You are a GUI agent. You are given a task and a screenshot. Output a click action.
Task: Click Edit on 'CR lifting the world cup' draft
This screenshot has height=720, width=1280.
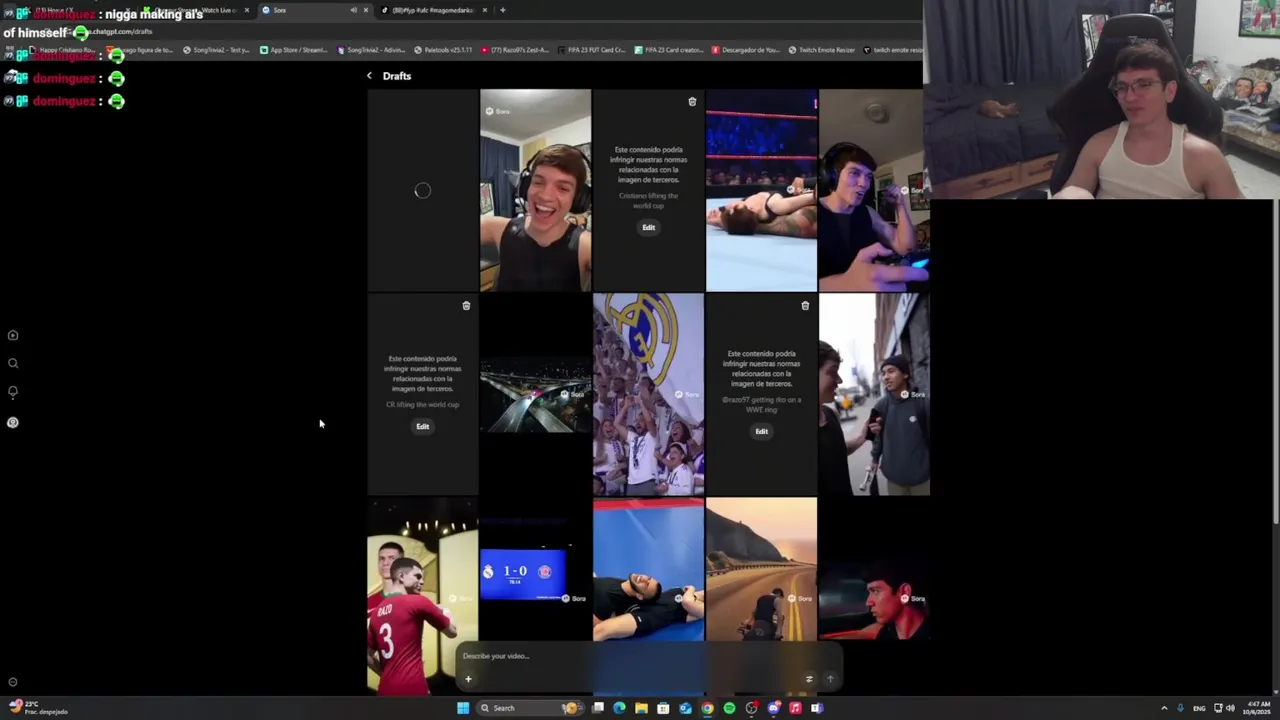pyautogui.click(x=422, y=427)
